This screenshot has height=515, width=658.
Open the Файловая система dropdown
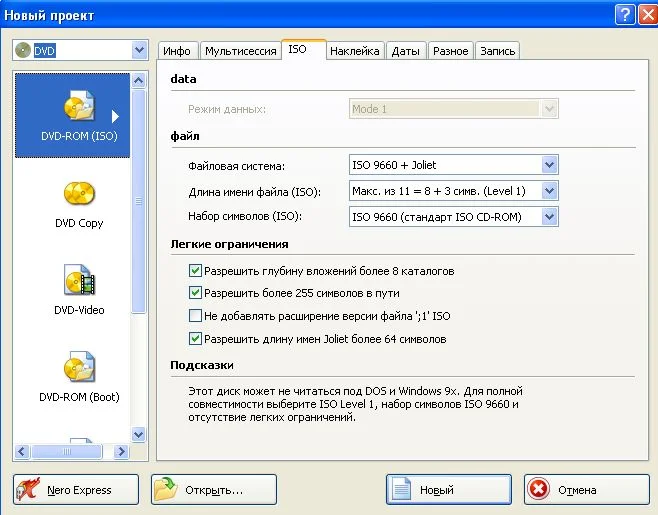point(549,165)
